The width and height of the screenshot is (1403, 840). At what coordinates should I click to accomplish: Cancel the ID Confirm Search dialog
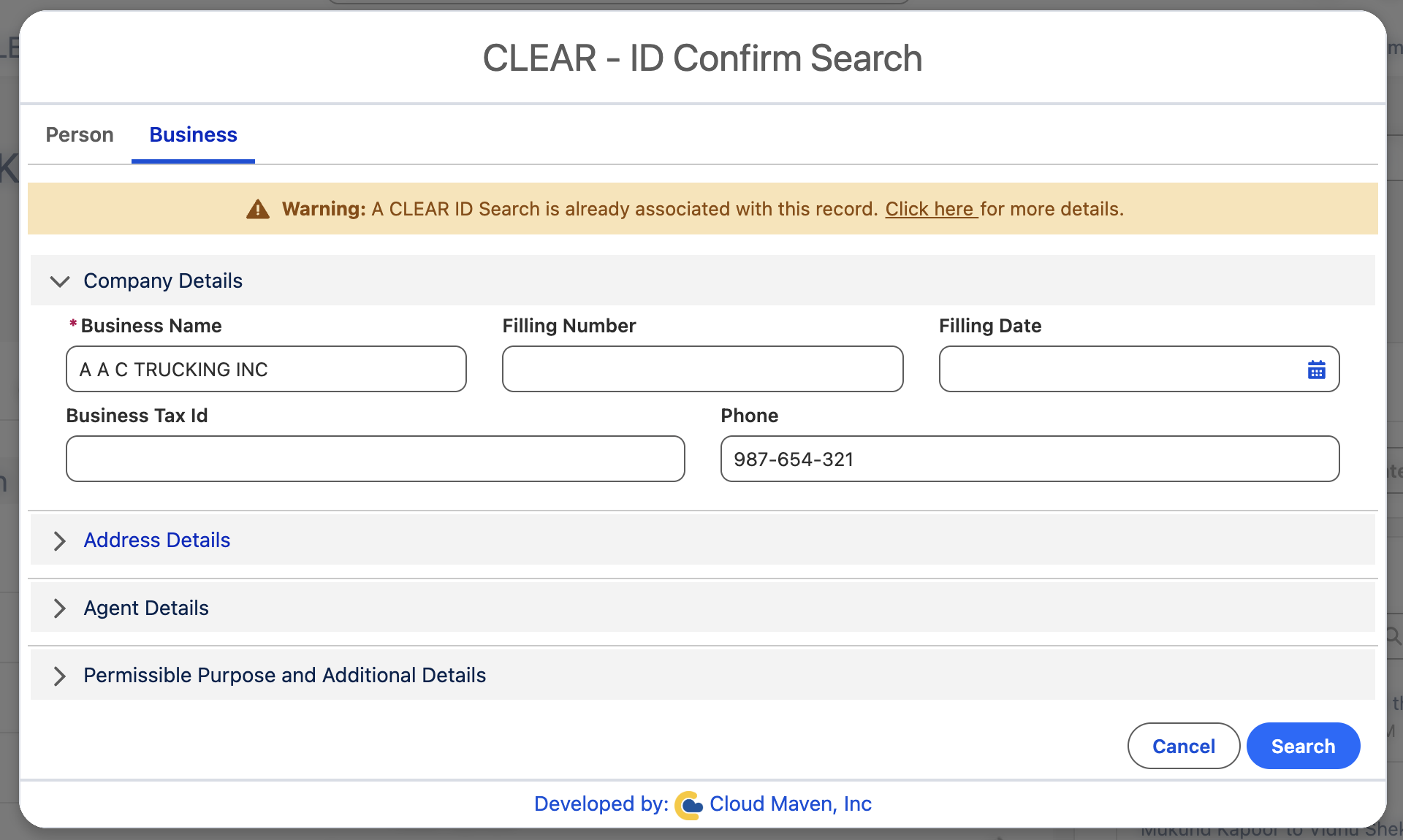coord(1184,746)
